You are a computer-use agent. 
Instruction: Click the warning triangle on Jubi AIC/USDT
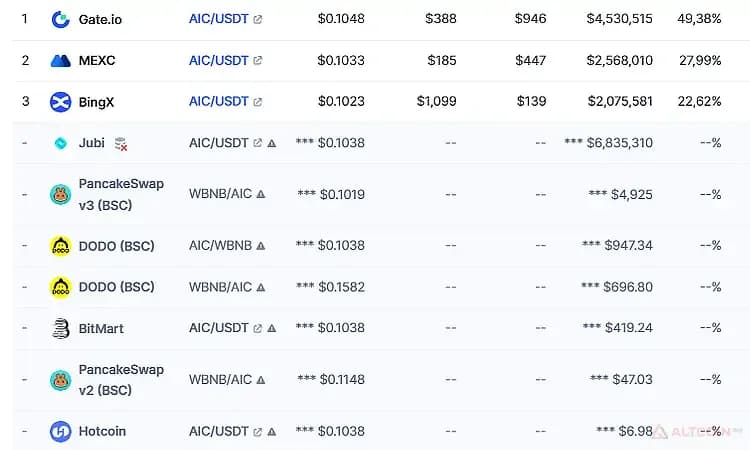click(x=272, y=143)
